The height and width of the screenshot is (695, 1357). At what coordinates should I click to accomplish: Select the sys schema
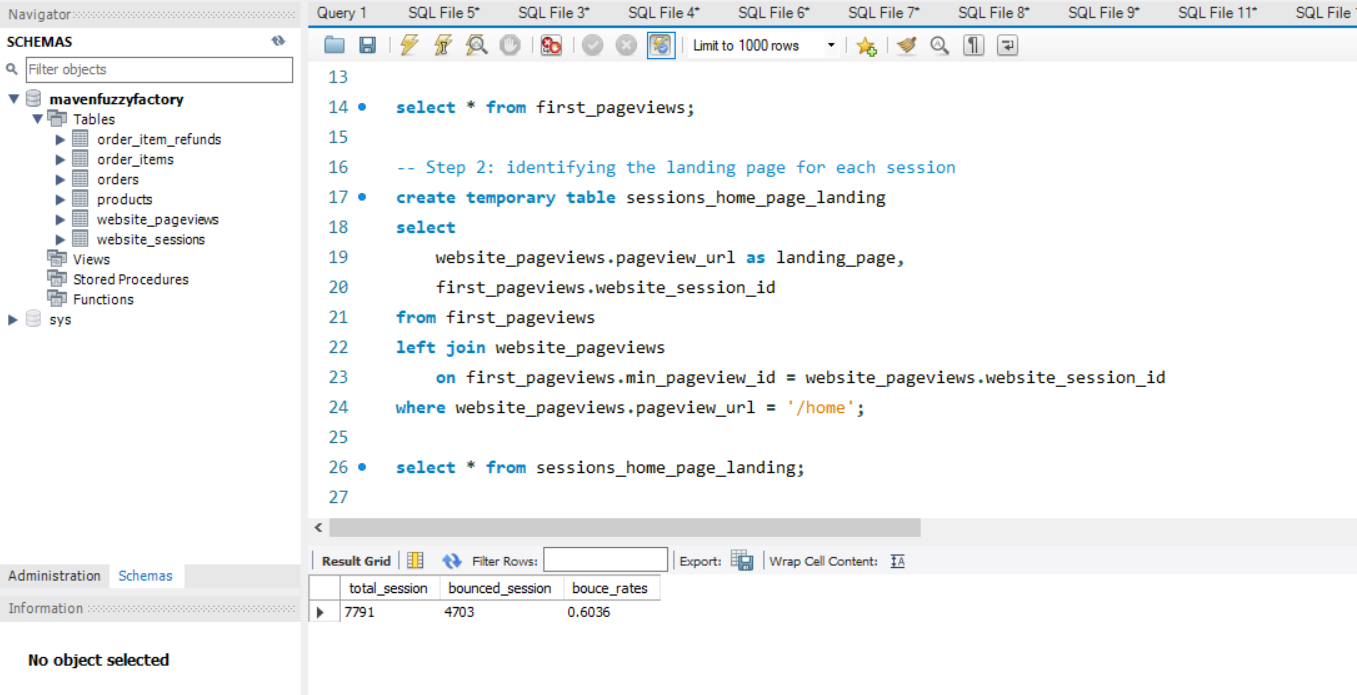pos(60,319)
